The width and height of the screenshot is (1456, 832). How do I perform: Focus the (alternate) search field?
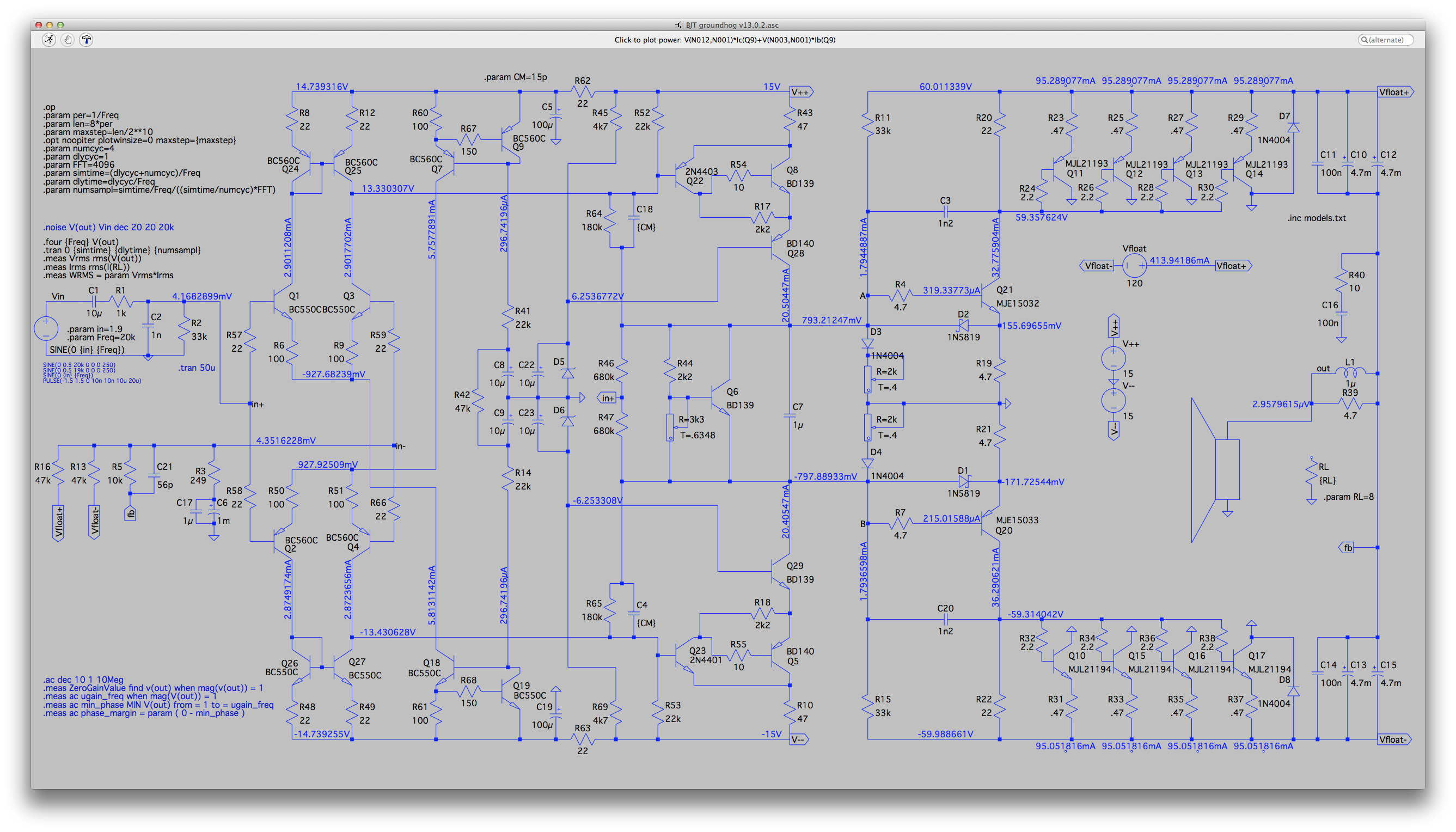1385,39
